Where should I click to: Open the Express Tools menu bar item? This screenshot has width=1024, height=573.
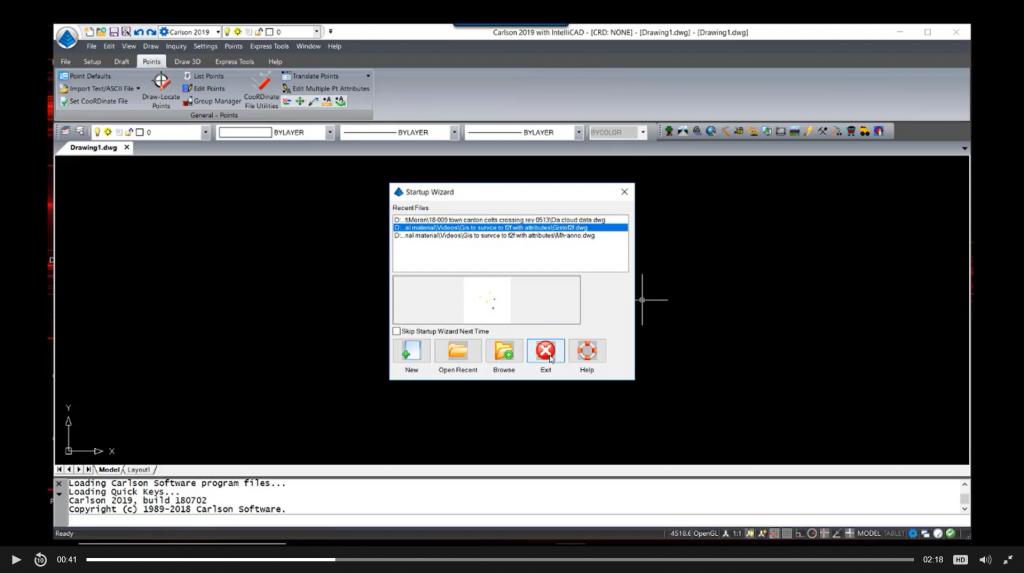click(x=269, y=46)
